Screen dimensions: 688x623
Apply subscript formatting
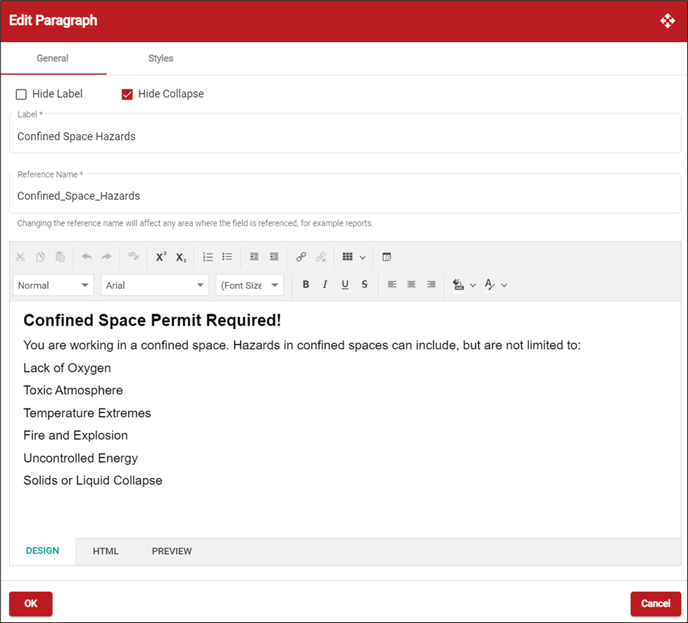[181, 258]
